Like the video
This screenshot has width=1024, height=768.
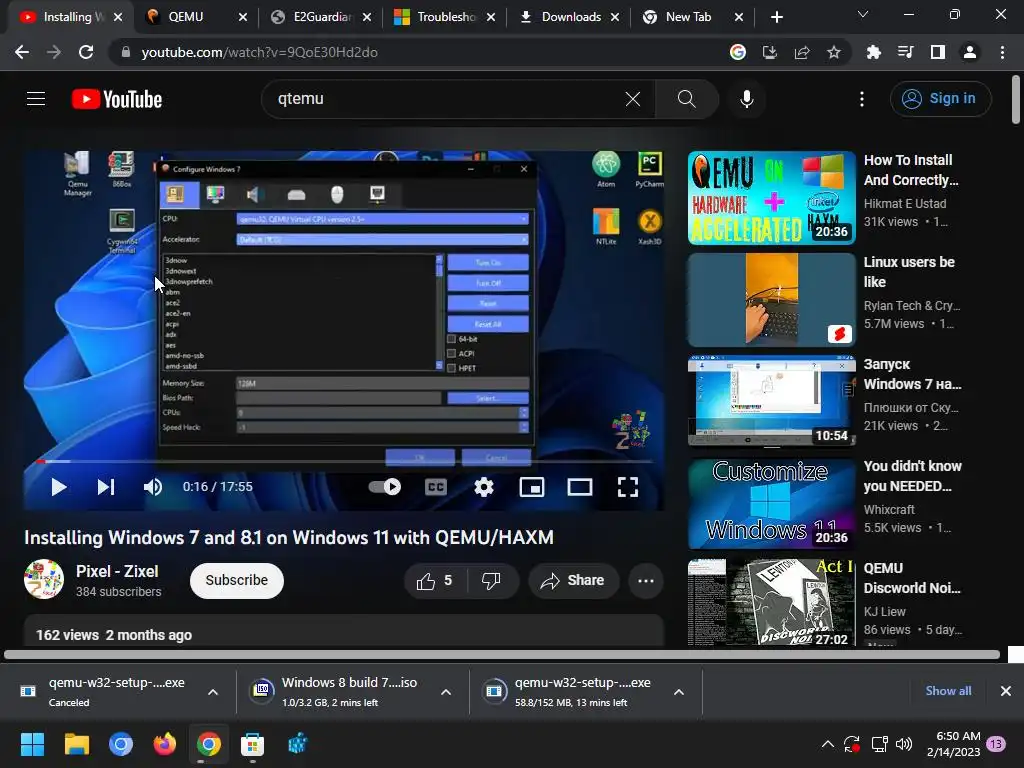click(436, 581)
